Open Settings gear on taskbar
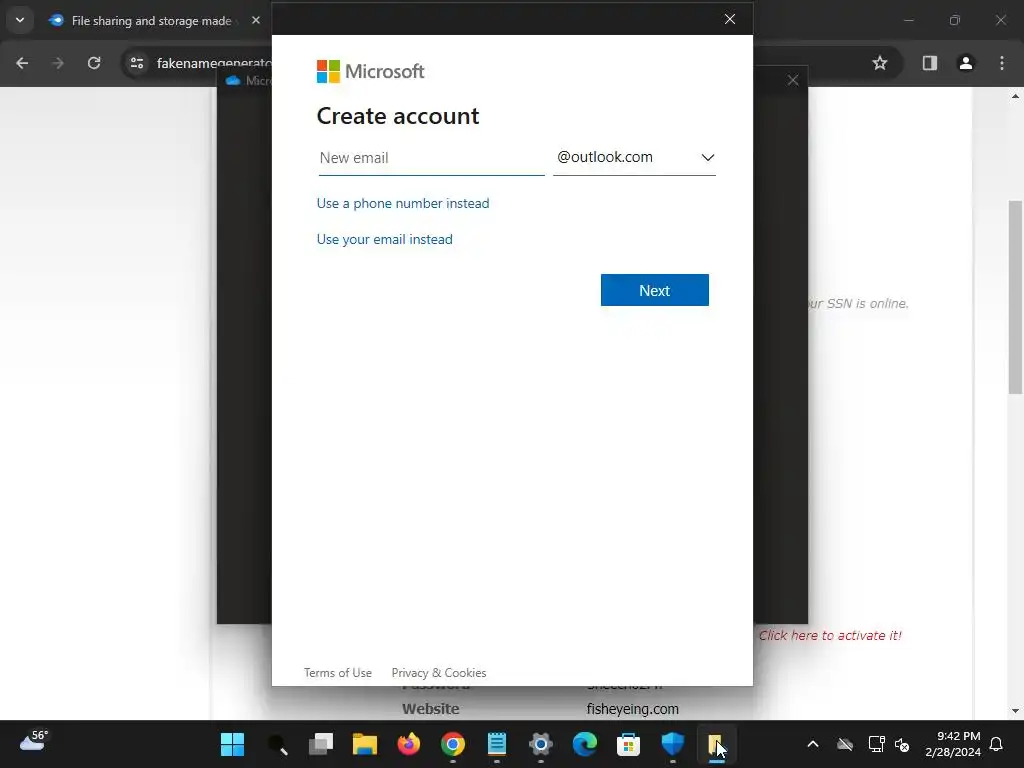This screenshot has height=768, width=1024. 541,744
